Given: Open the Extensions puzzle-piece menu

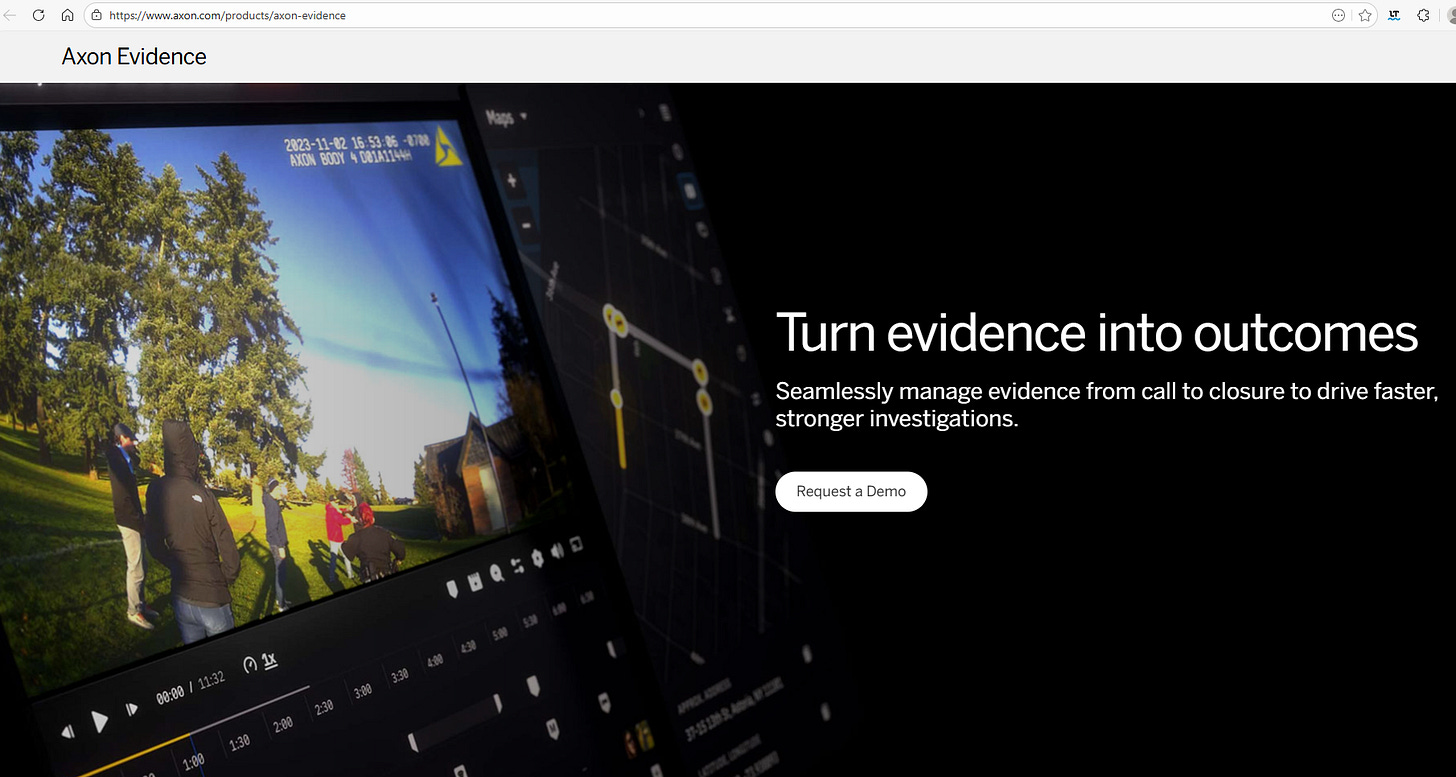Looking at the screenshot, I should (1424, 15).
